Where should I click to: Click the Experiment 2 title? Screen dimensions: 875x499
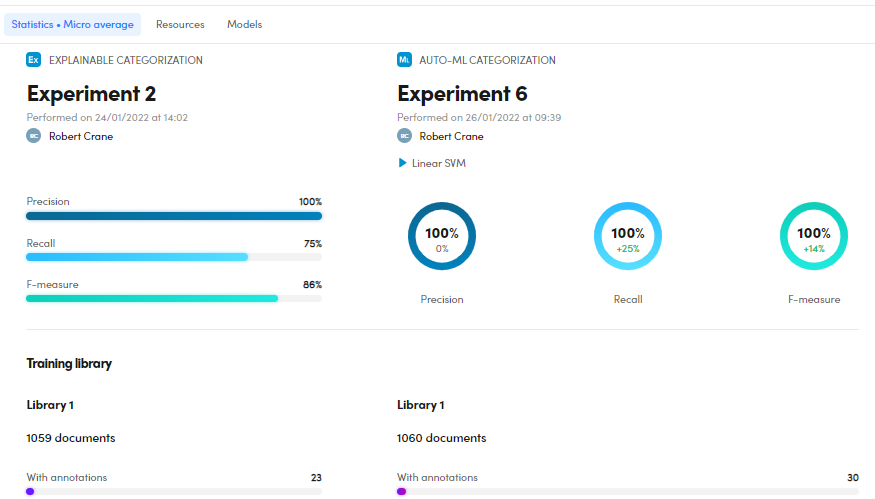tap(91, 94)
